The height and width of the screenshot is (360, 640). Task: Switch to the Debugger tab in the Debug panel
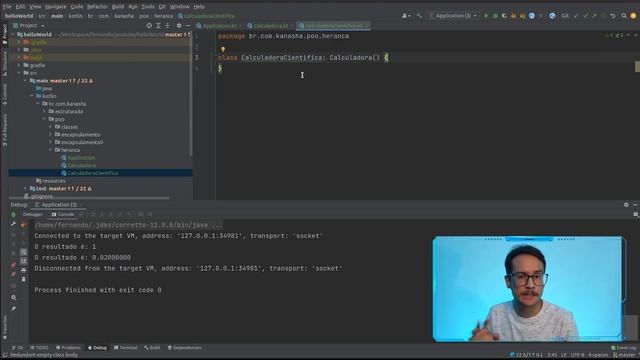(x=33, y=214)
